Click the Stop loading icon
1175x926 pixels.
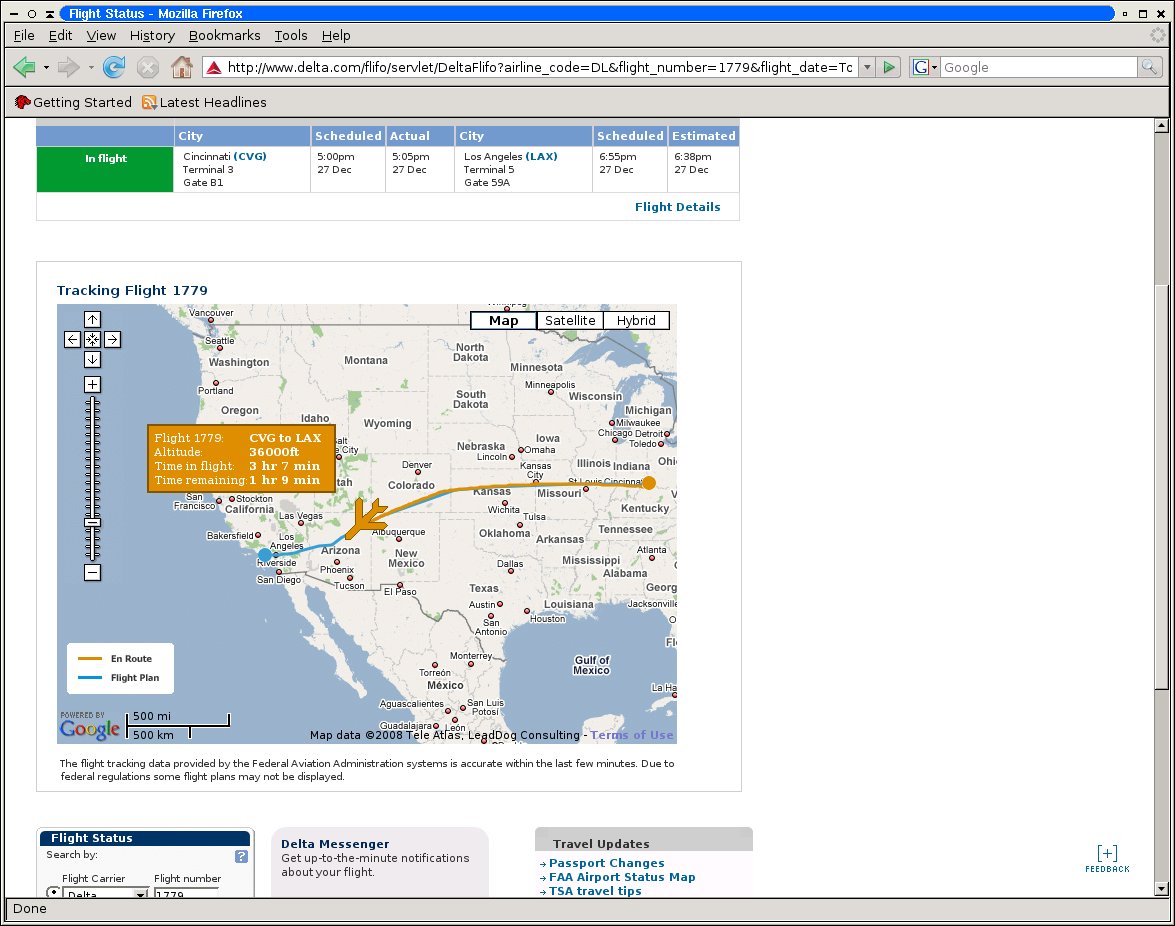point(148,67)
